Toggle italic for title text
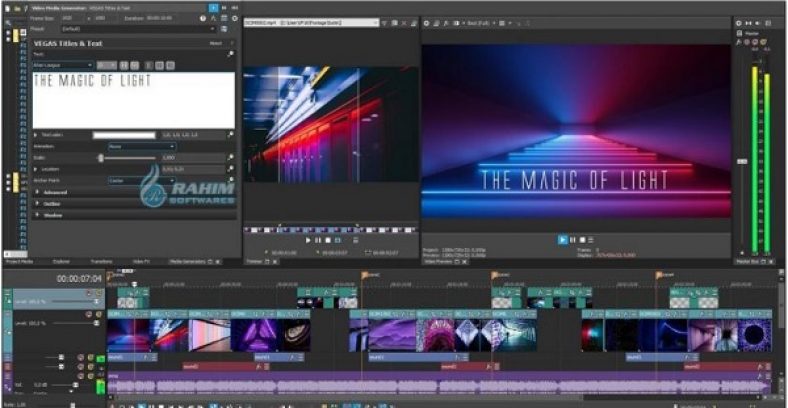The height and width of the screenshot is (408, 788). pyautogui.click(x=134, y=65)
